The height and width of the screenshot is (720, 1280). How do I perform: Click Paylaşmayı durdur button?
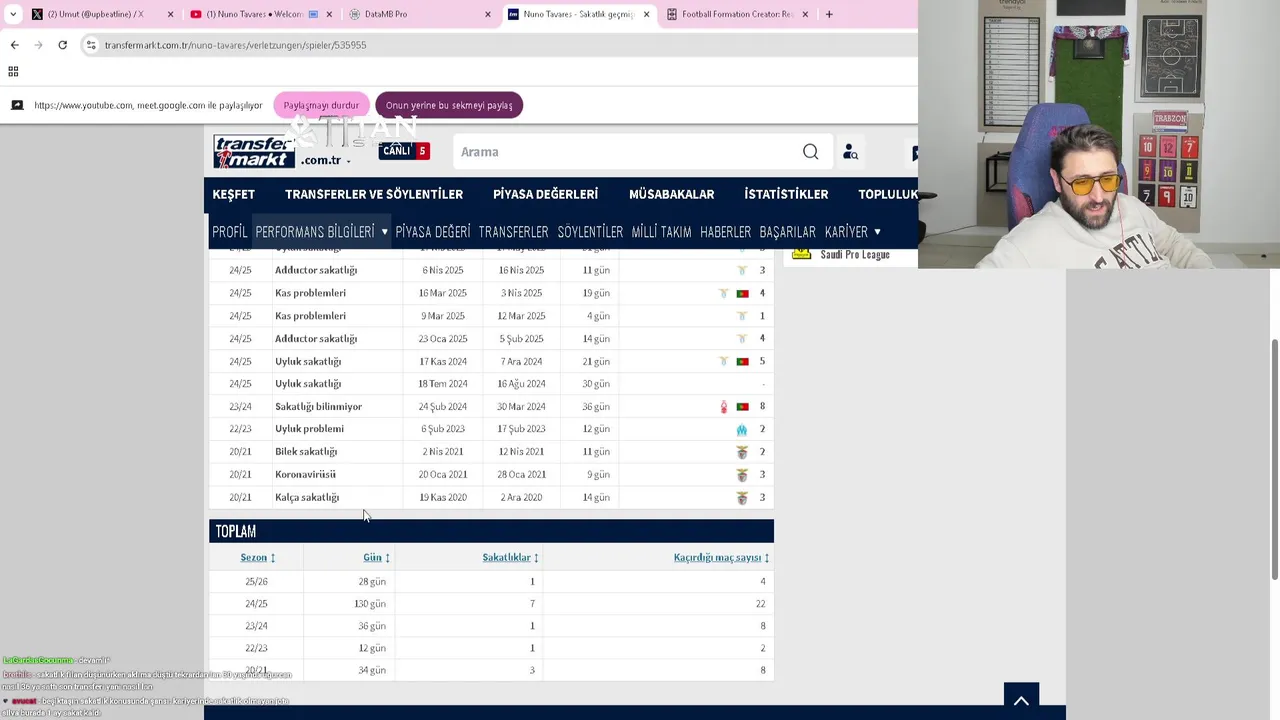click(321, 105)
